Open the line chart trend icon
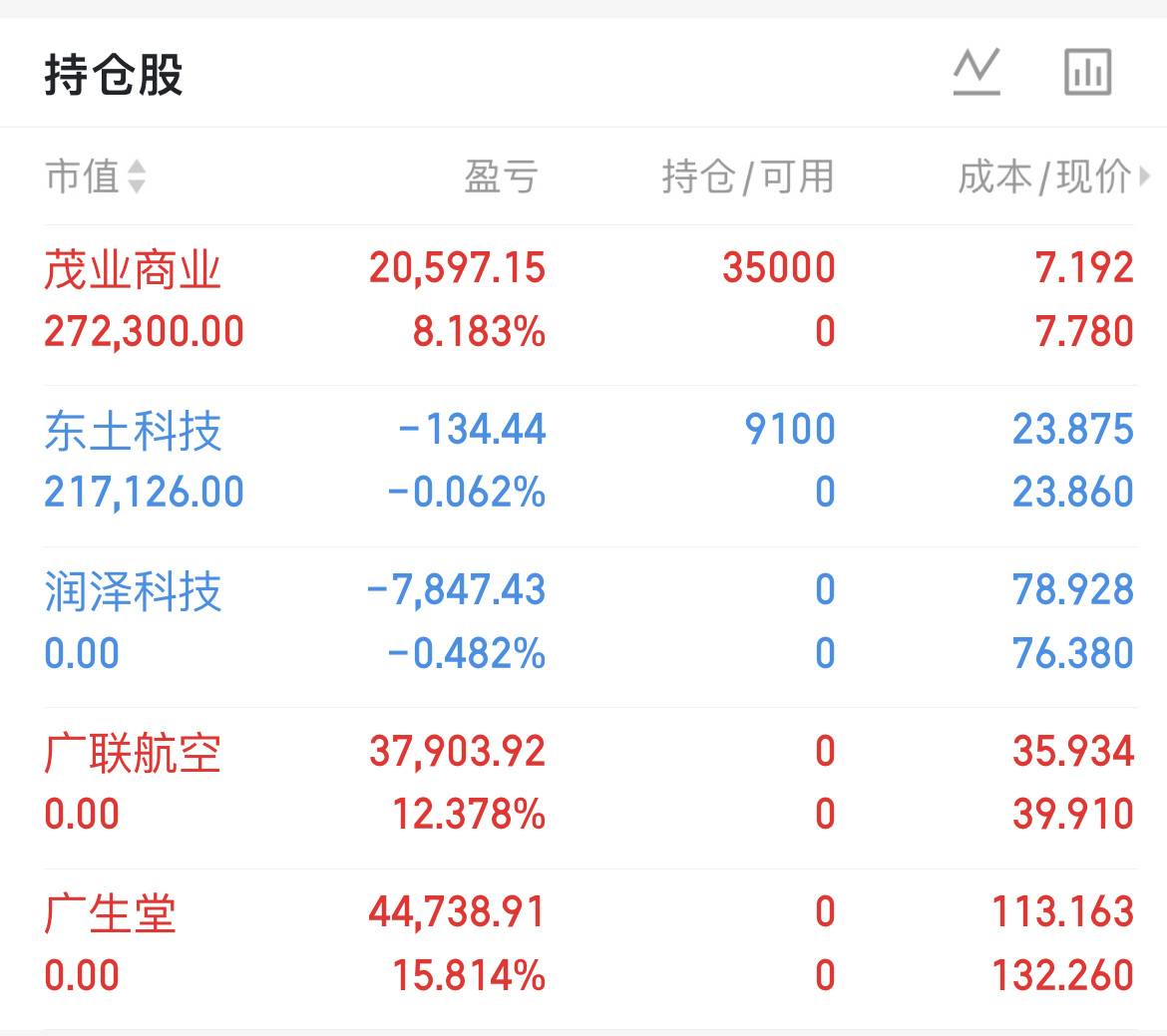 [x=975, y=72]
